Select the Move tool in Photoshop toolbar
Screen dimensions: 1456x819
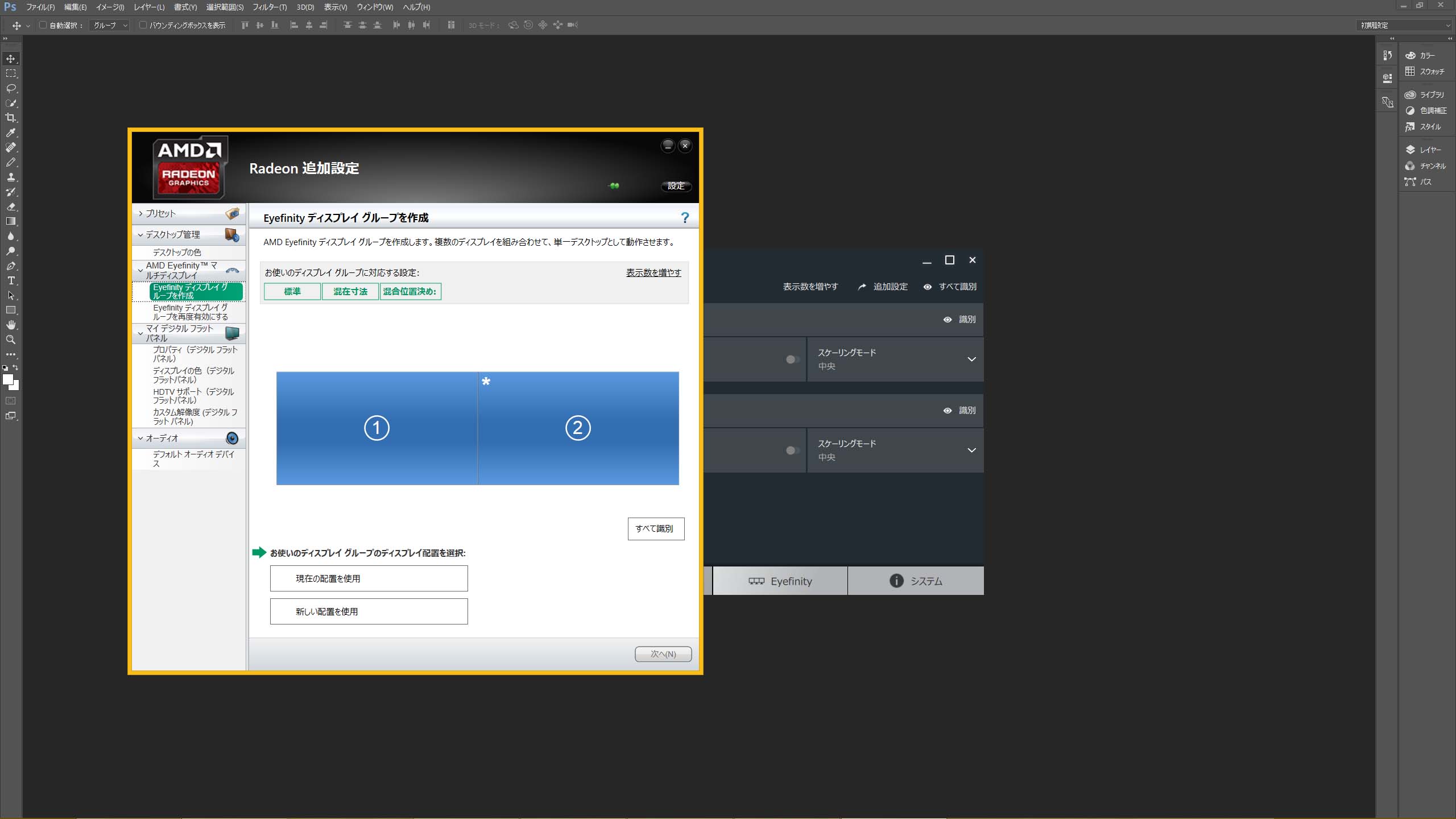pyautogui.click(x=11, y=59)
